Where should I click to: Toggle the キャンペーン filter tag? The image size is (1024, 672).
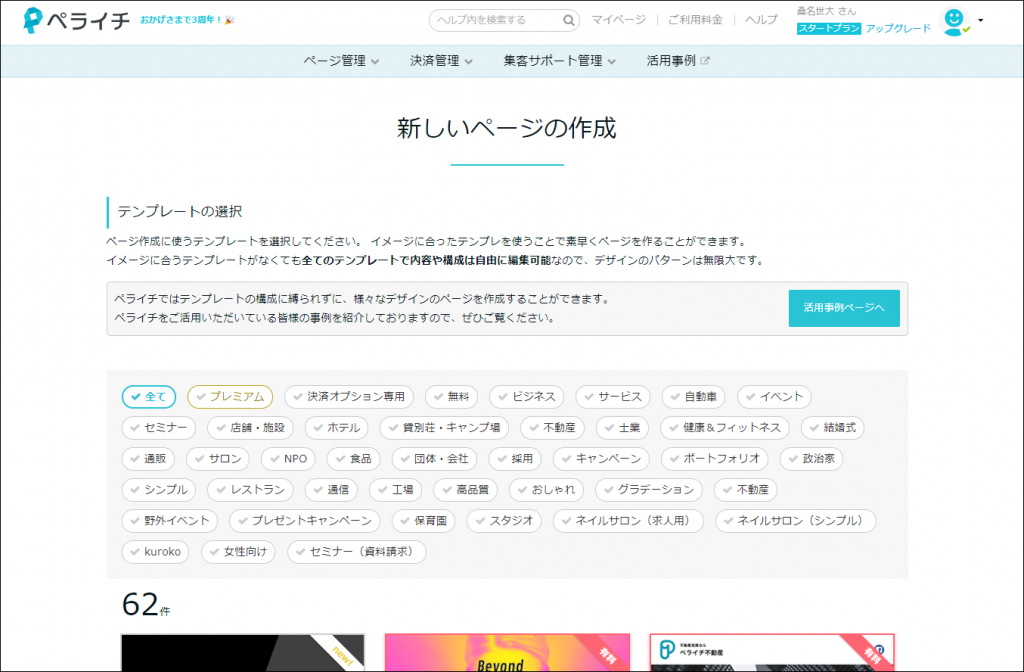(601, 458)
